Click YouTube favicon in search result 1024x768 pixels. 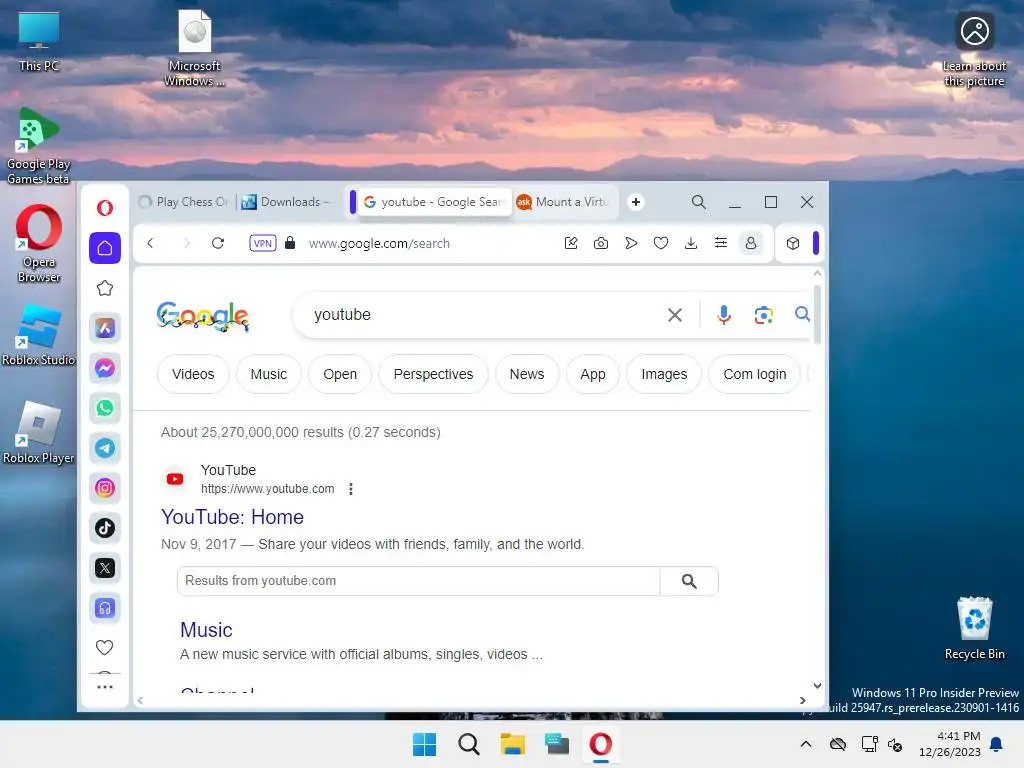point(174,479)
